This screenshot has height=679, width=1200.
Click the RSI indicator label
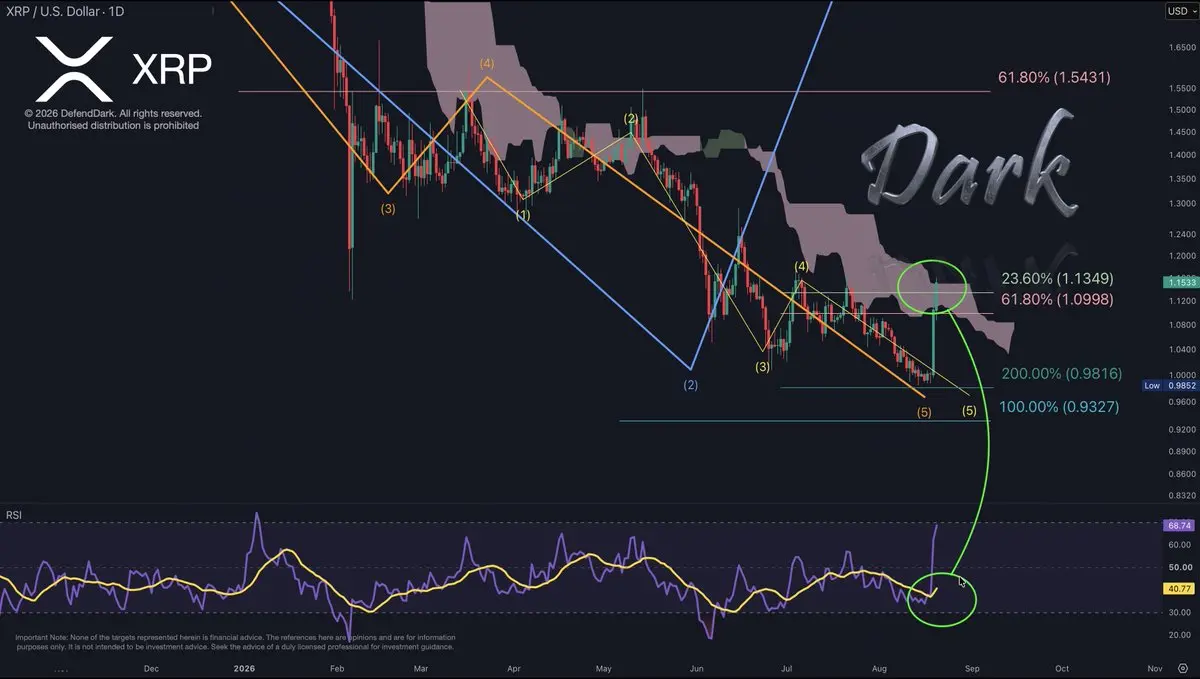[x=14, y=515]
